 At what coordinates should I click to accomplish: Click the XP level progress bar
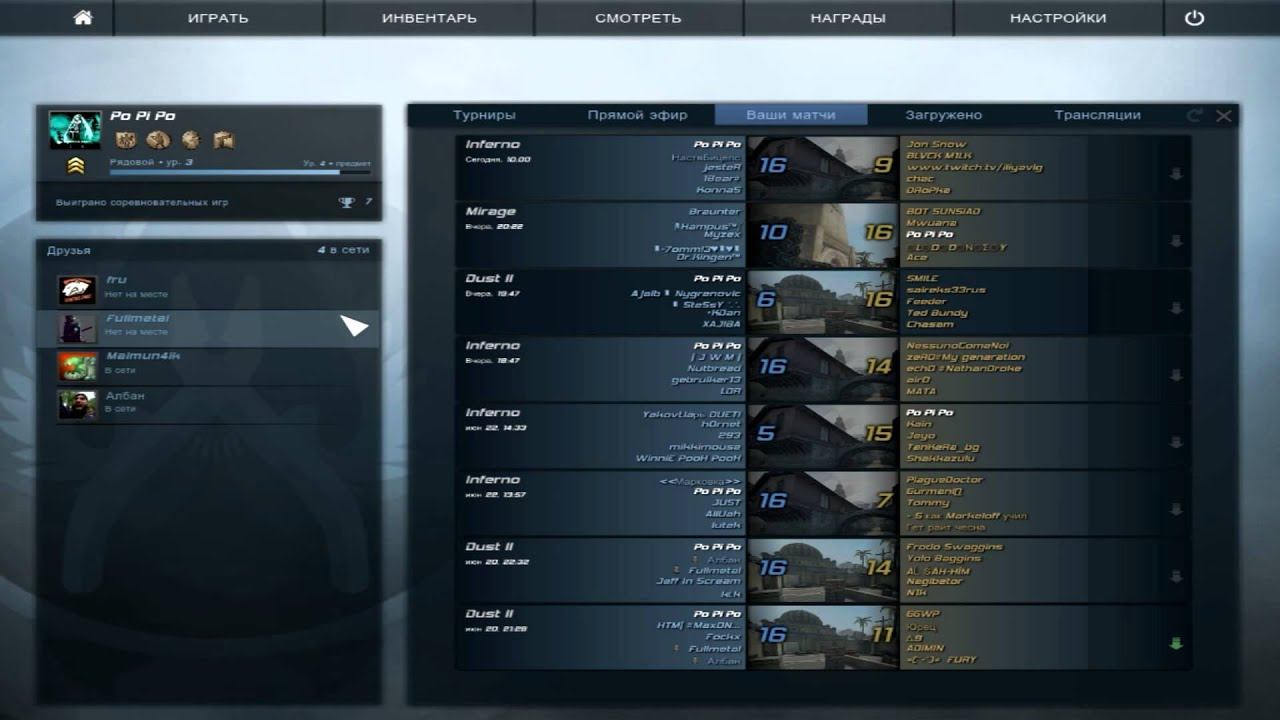(240, 172)
